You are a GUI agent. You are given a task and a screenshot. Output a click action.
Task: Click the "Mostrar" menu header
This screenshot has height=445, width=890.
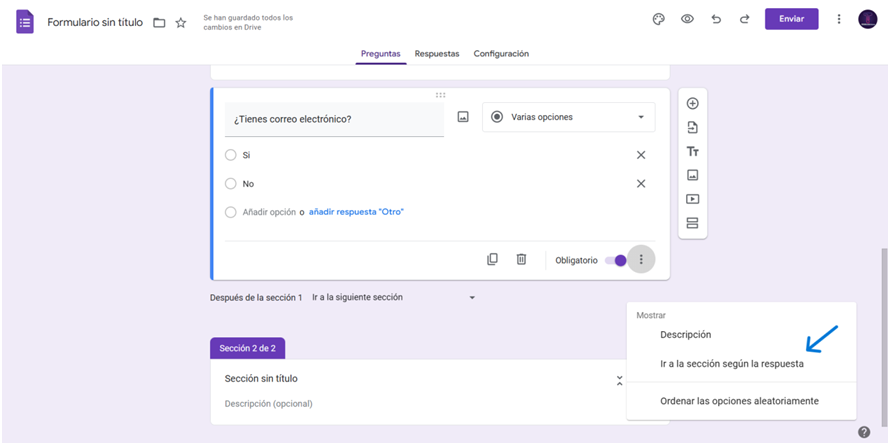(650, 315)
